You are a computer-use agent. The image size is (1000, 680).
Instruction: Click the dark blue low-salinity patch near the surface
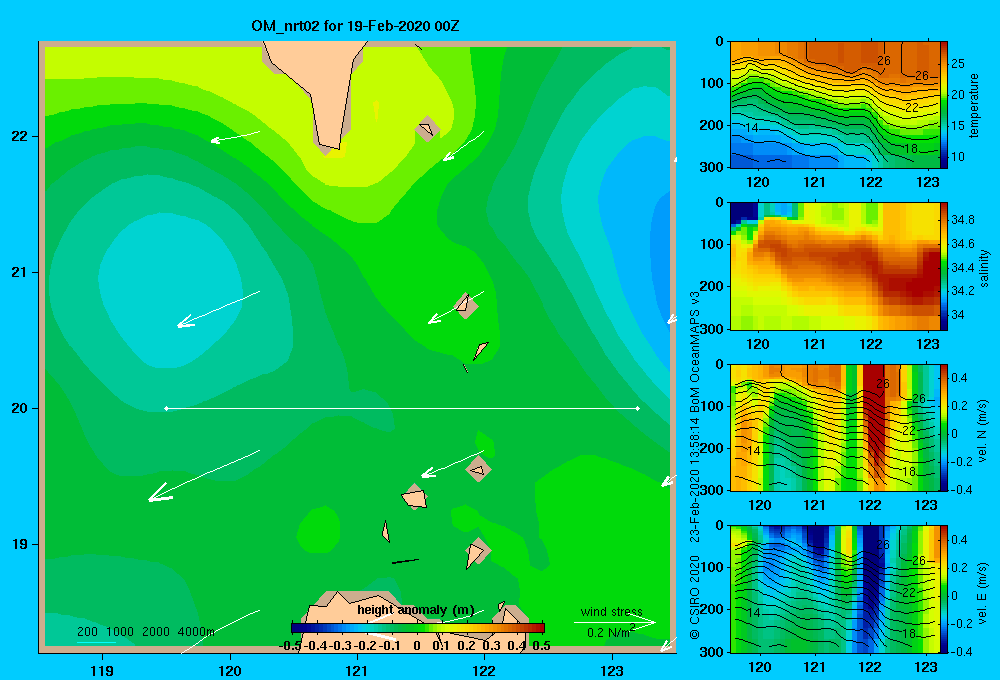[743, 214]
